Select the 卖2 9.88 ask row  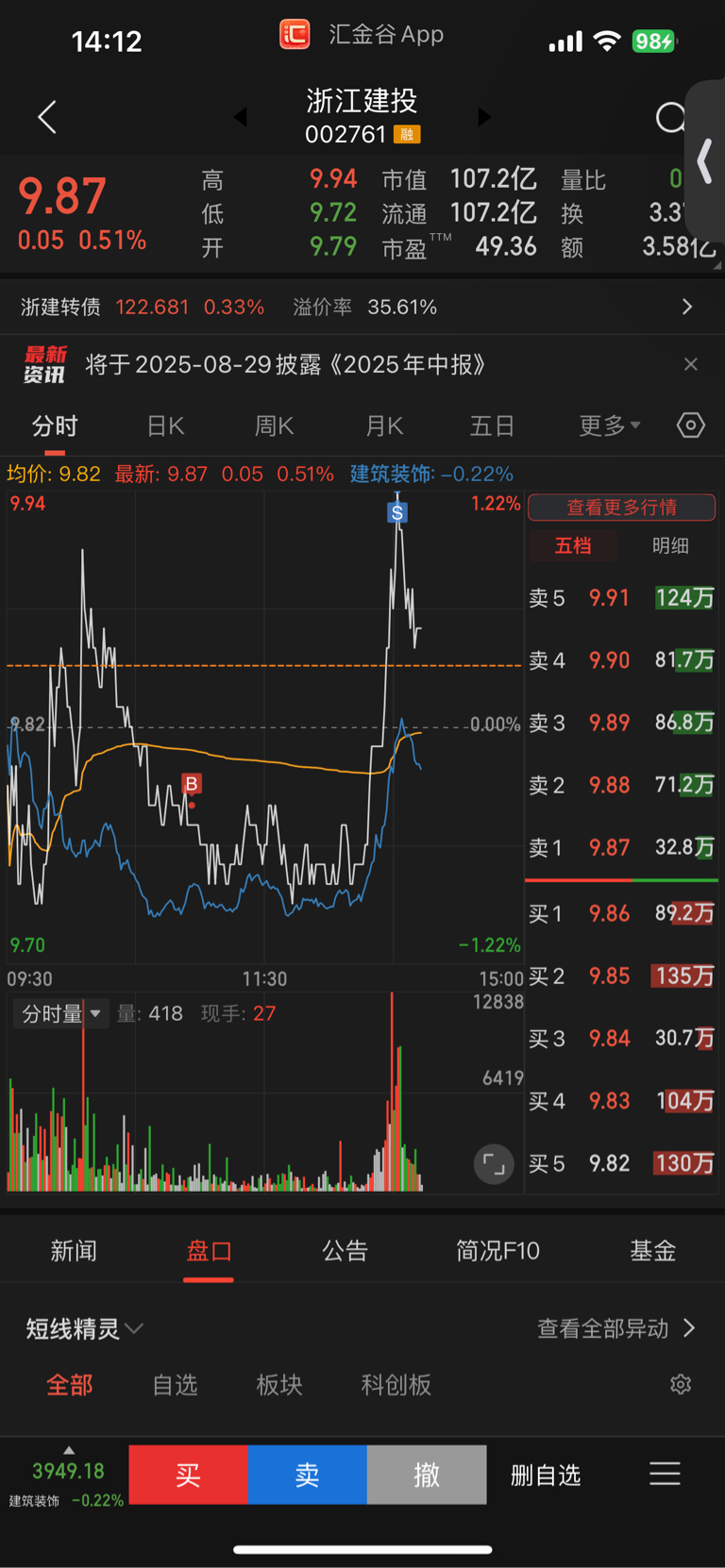[x=621, y=785]
